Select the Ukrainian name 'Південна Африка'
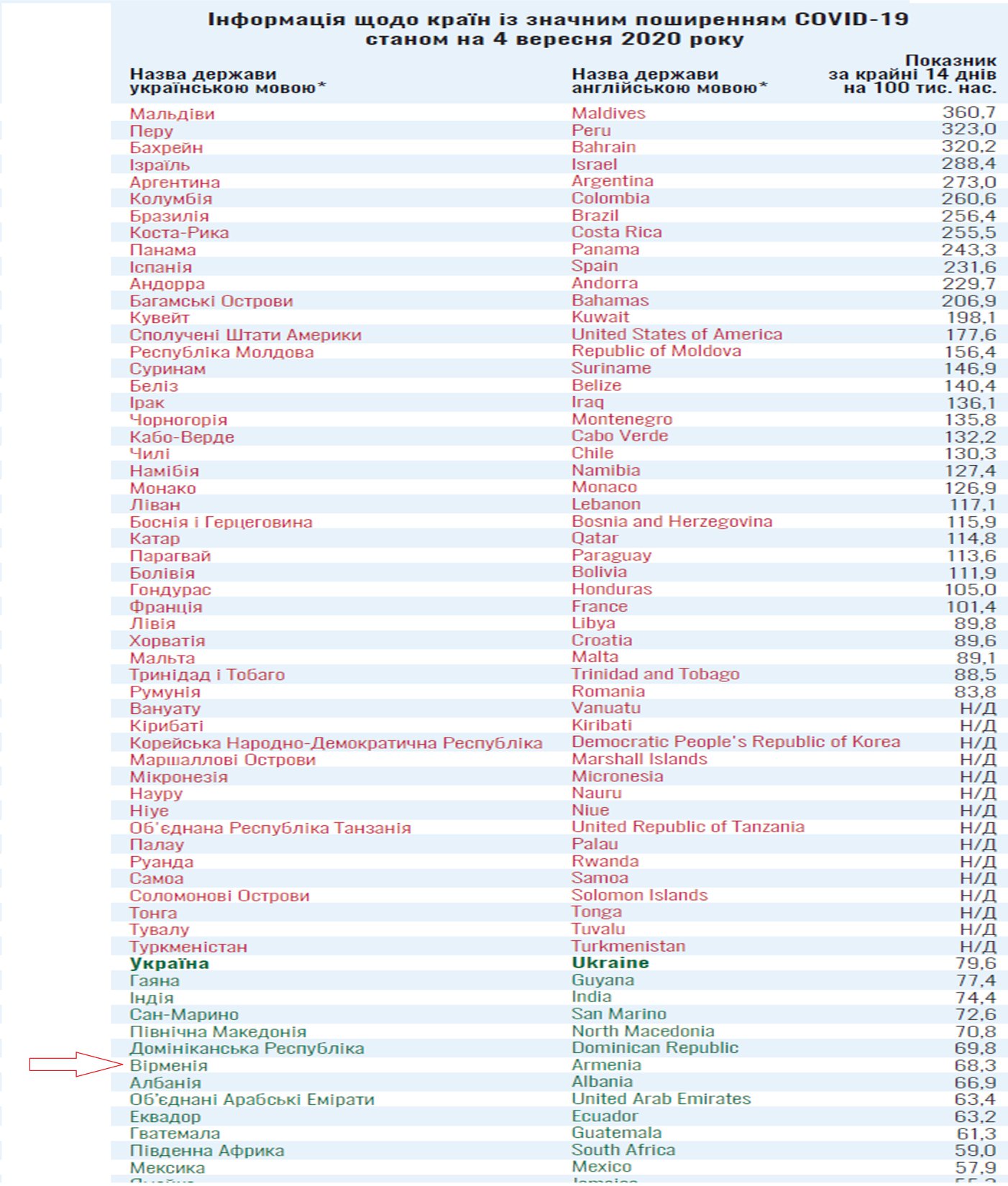The width and height of the screenshot is (1008, 1186). (206, 1150)
